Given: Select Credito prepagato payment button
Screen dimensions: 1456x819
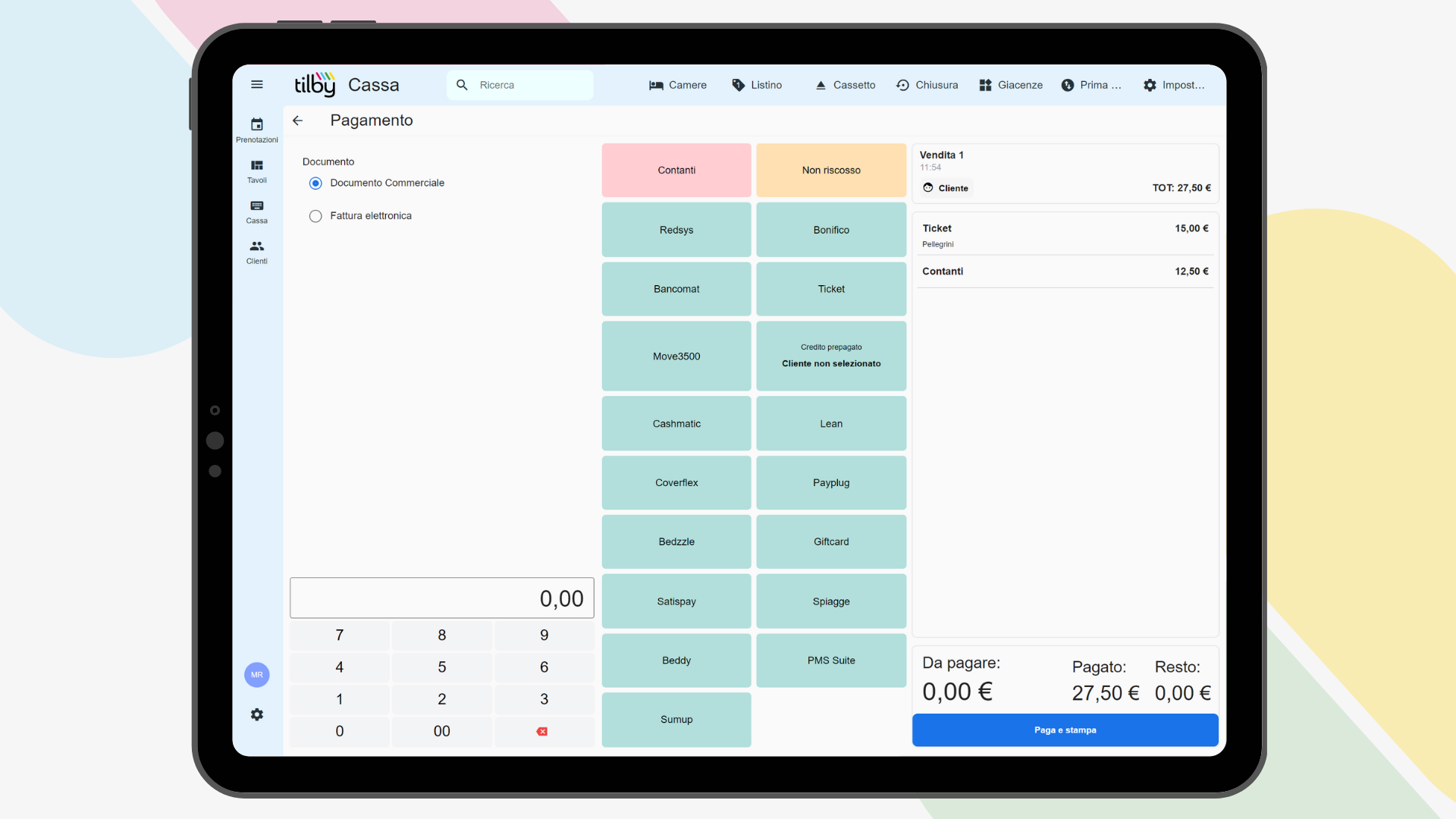Looking at the screenshot, I should [831, 356].
